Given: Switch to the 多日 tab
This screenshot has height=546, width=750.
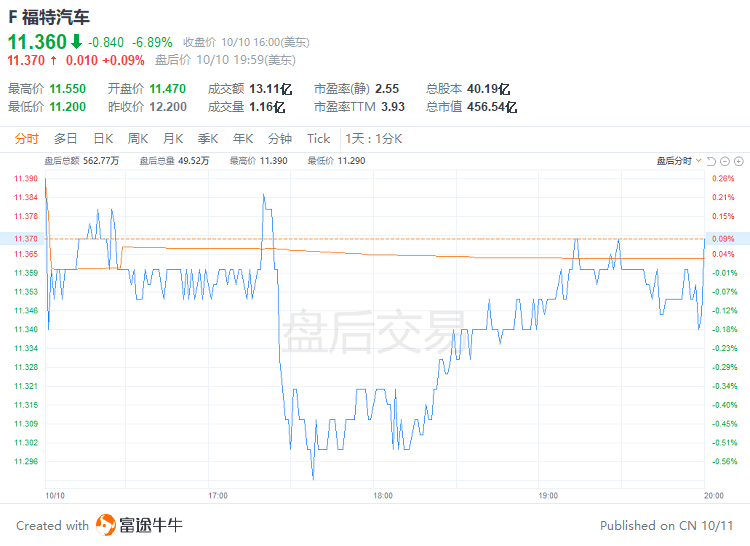Looking at the screenshot, I should [66, 139].
